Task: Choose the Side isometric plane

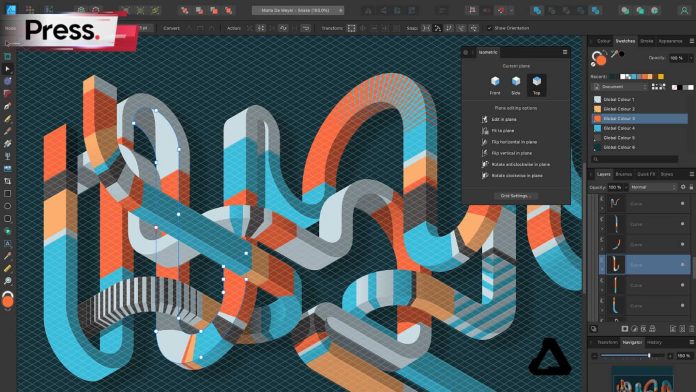Action: [x=516, y=85]
